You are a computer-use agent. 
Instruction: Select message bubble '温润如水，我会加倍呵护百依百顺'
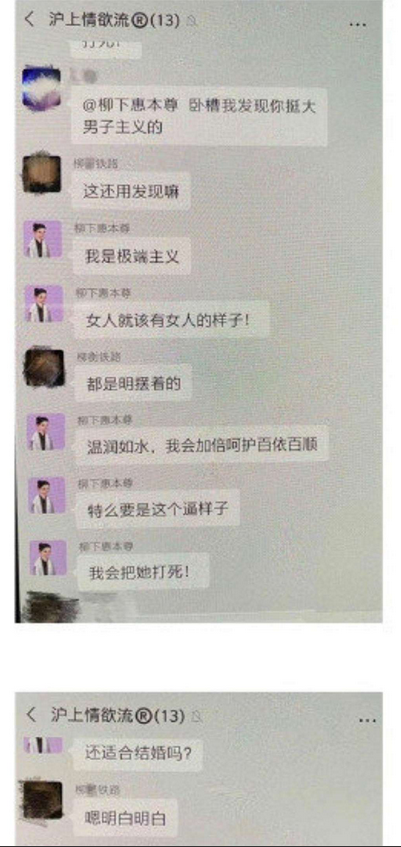click(x=202, y=446)
